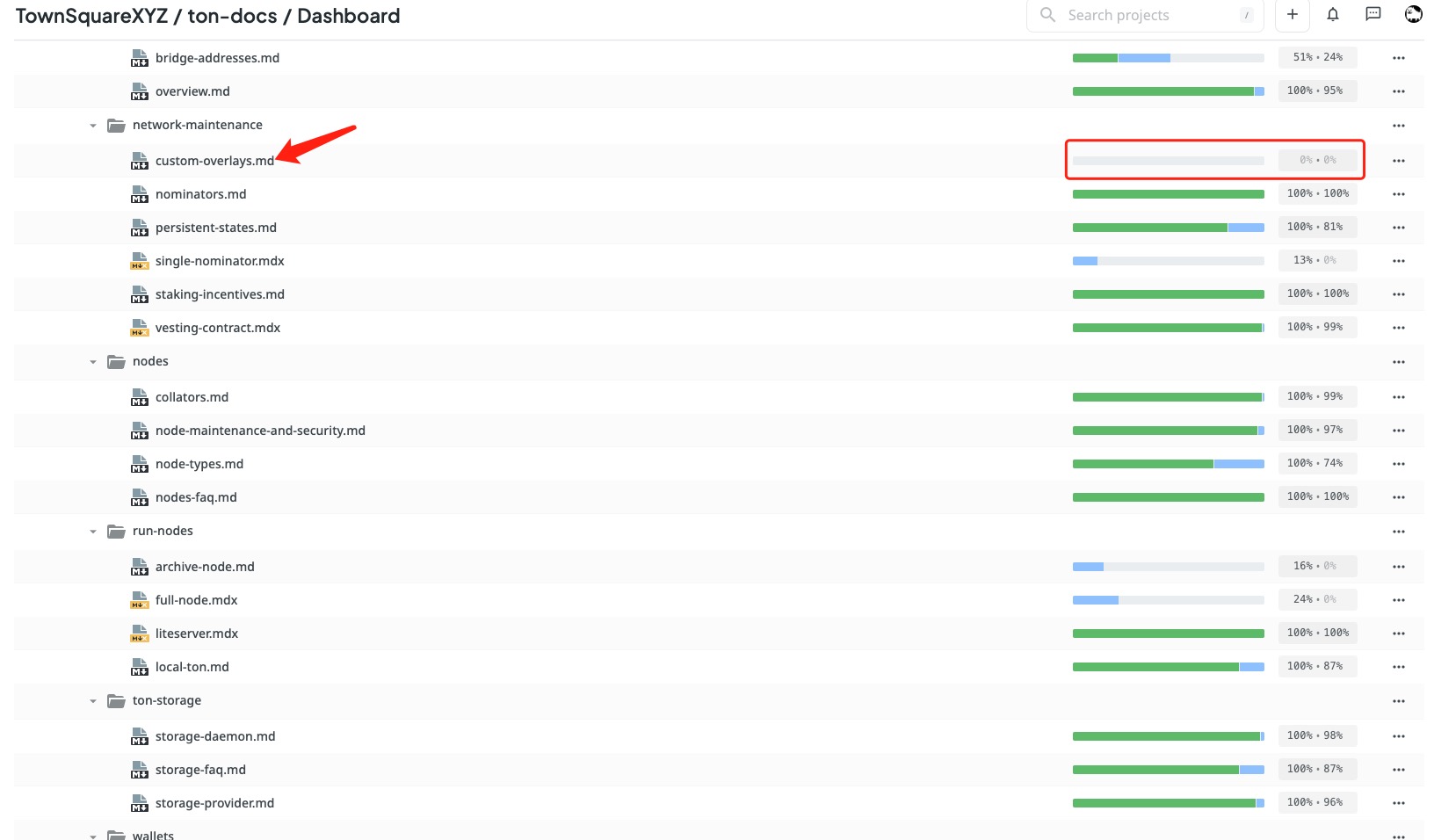Collapse the ton-storage folder arrow
Screen dimensions: 1434x840
pos(93,701)
